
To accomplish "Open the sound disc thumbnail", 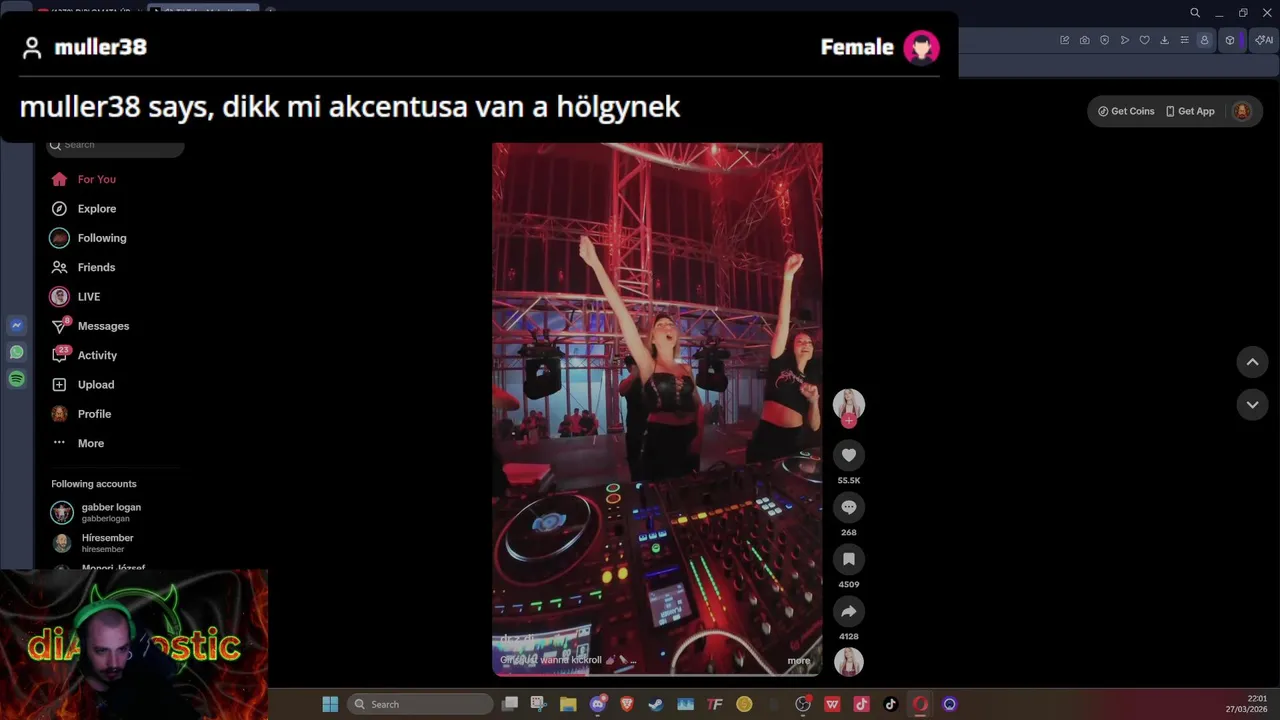I will pos(849,662).
